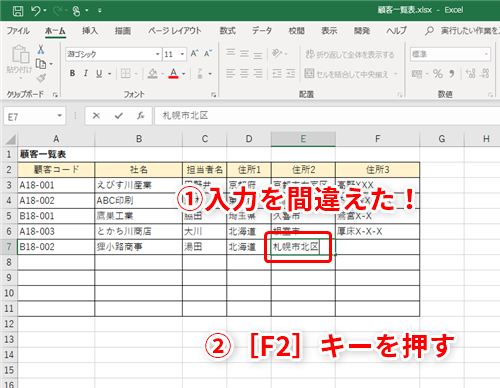Cancel entry with the X button
The height and width of the screenshot is (388, 500).
pos(96,116)
